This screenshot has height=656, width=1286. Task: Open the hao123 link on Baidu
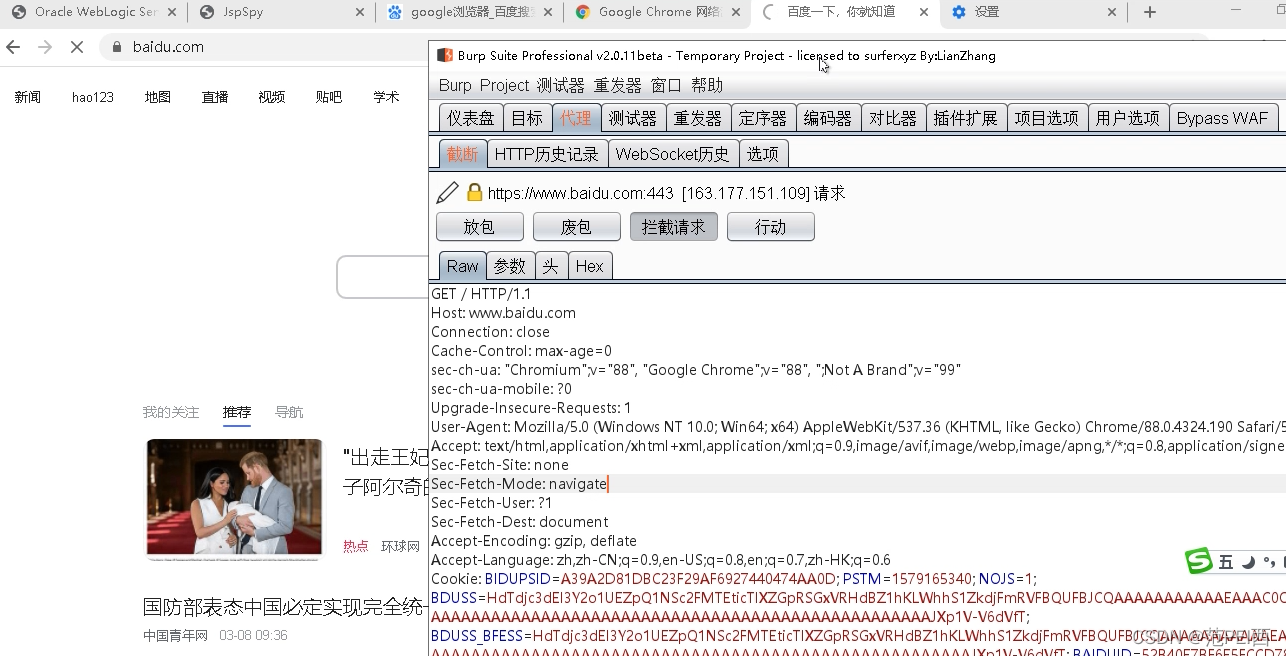tap(93, 97)
